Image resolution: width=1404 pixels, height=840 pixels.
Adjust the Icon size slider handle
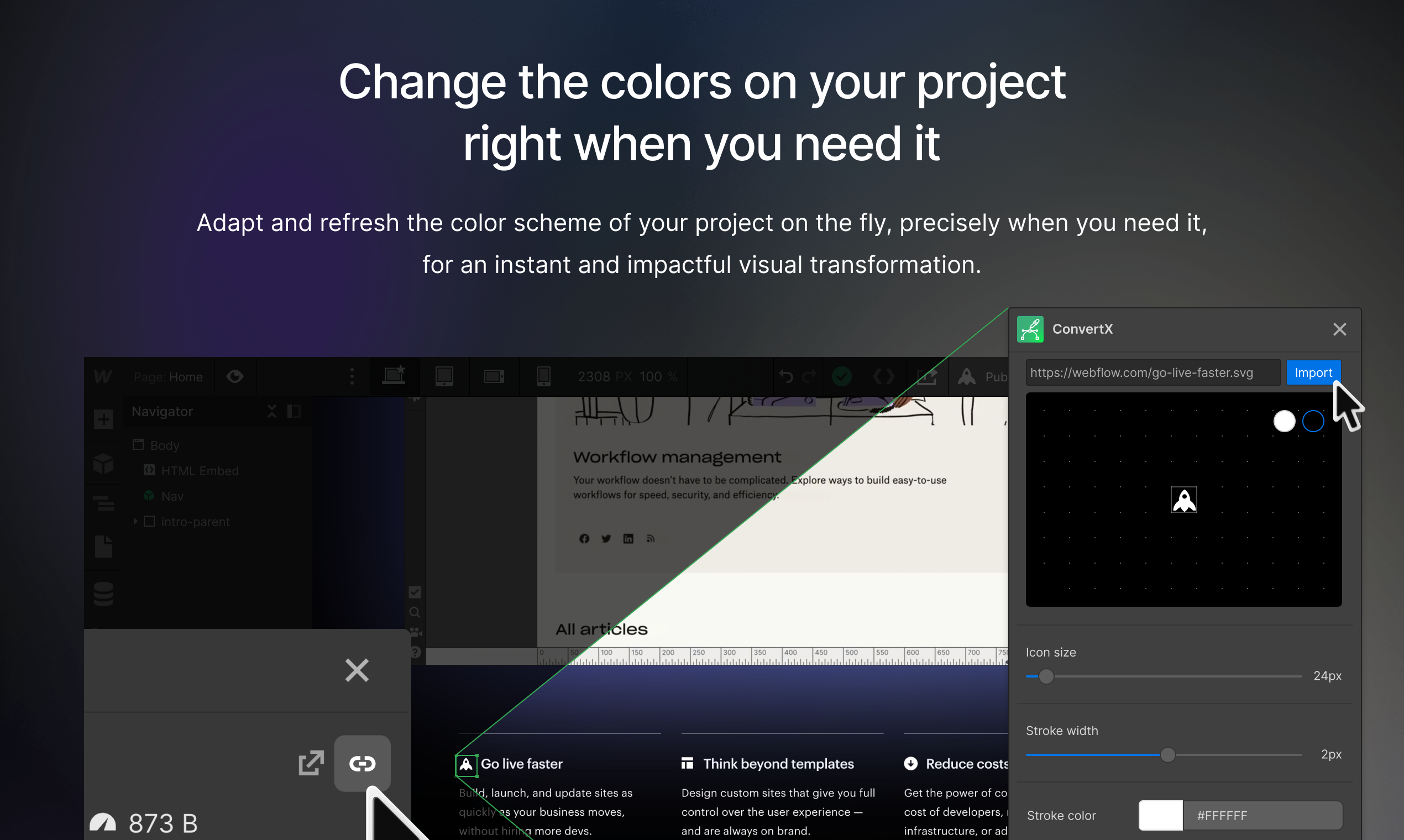coord(1046,676)
